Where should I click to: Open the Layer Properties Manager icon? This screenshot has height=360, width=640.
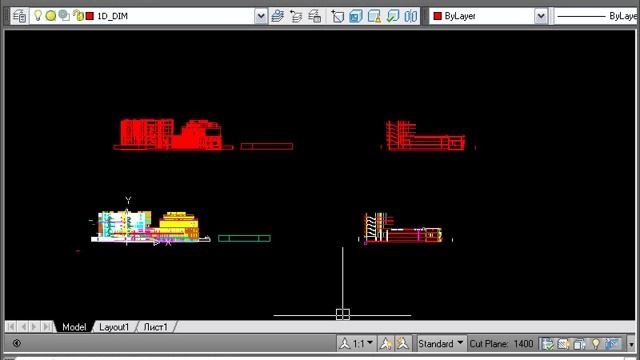coord(19,16)
